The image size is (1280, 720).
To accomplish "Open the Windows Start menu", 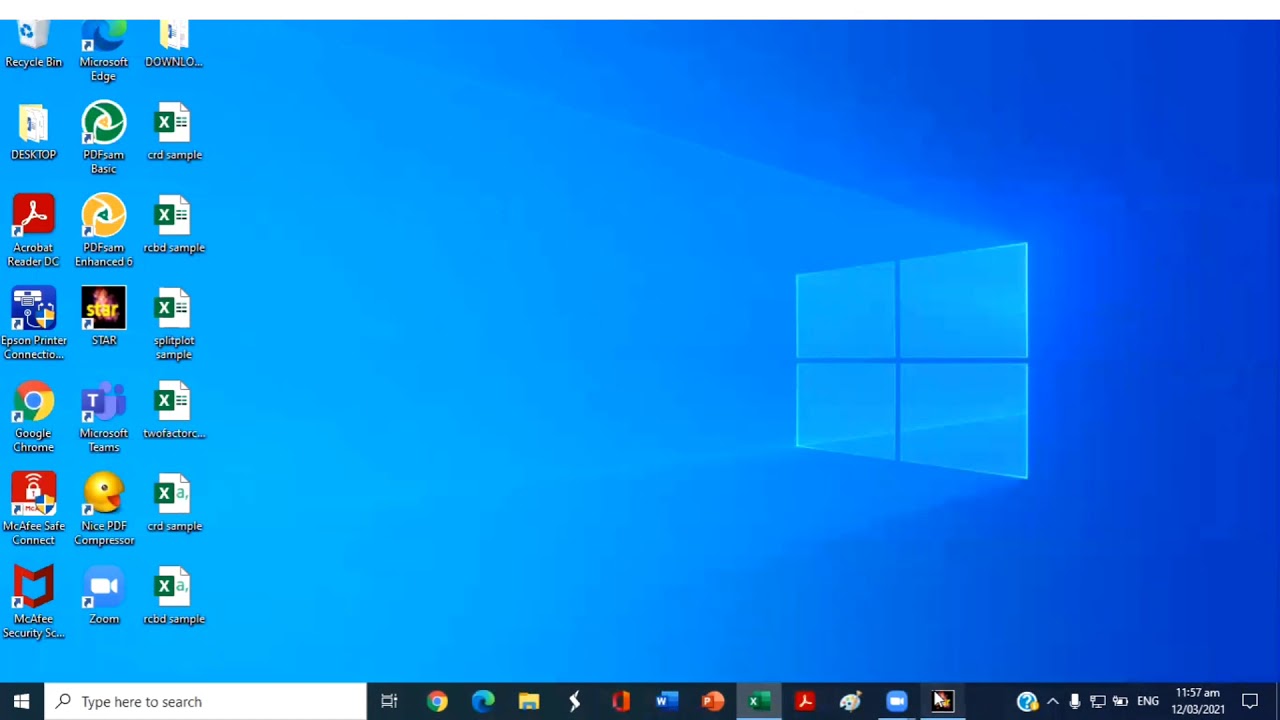I will point(22,701).
